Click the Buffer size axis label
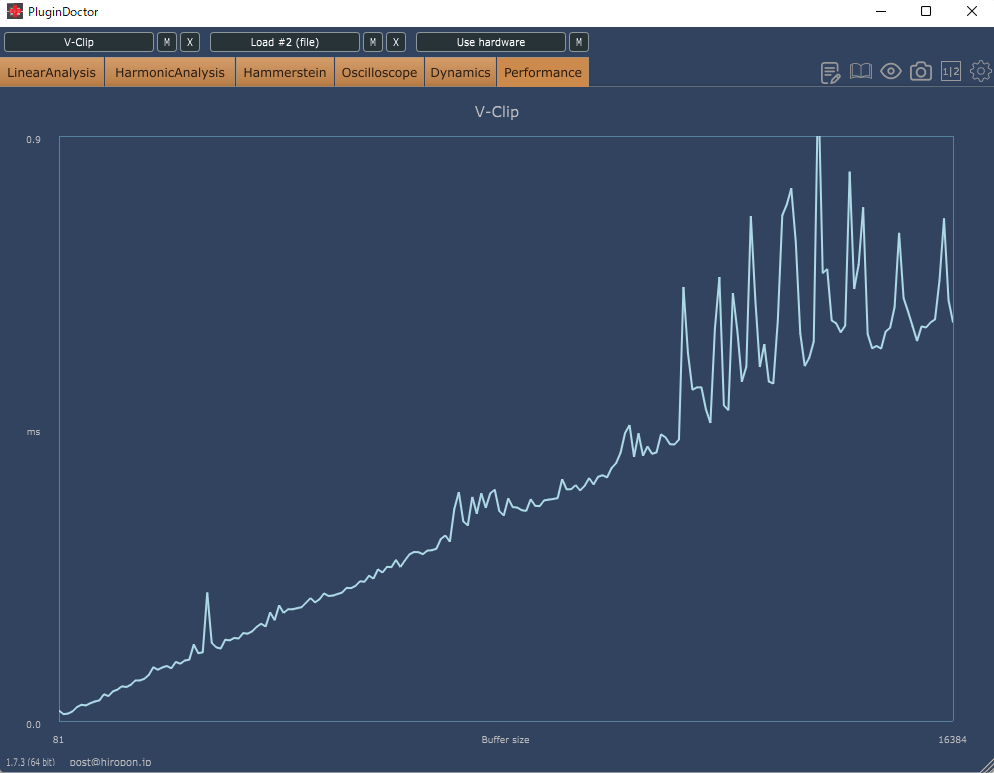The height and width of the screenshot is (773, 994). click(505, 739)
